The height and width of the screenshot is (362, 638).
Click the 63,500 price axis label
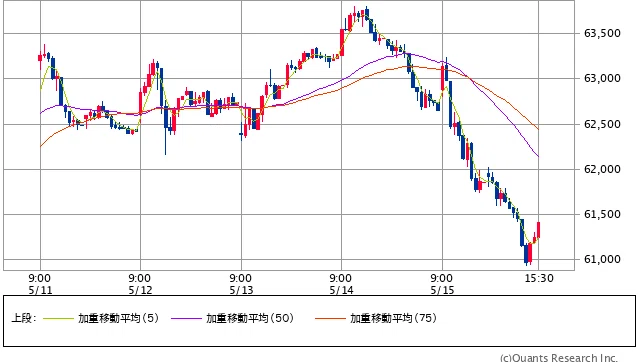602,33
